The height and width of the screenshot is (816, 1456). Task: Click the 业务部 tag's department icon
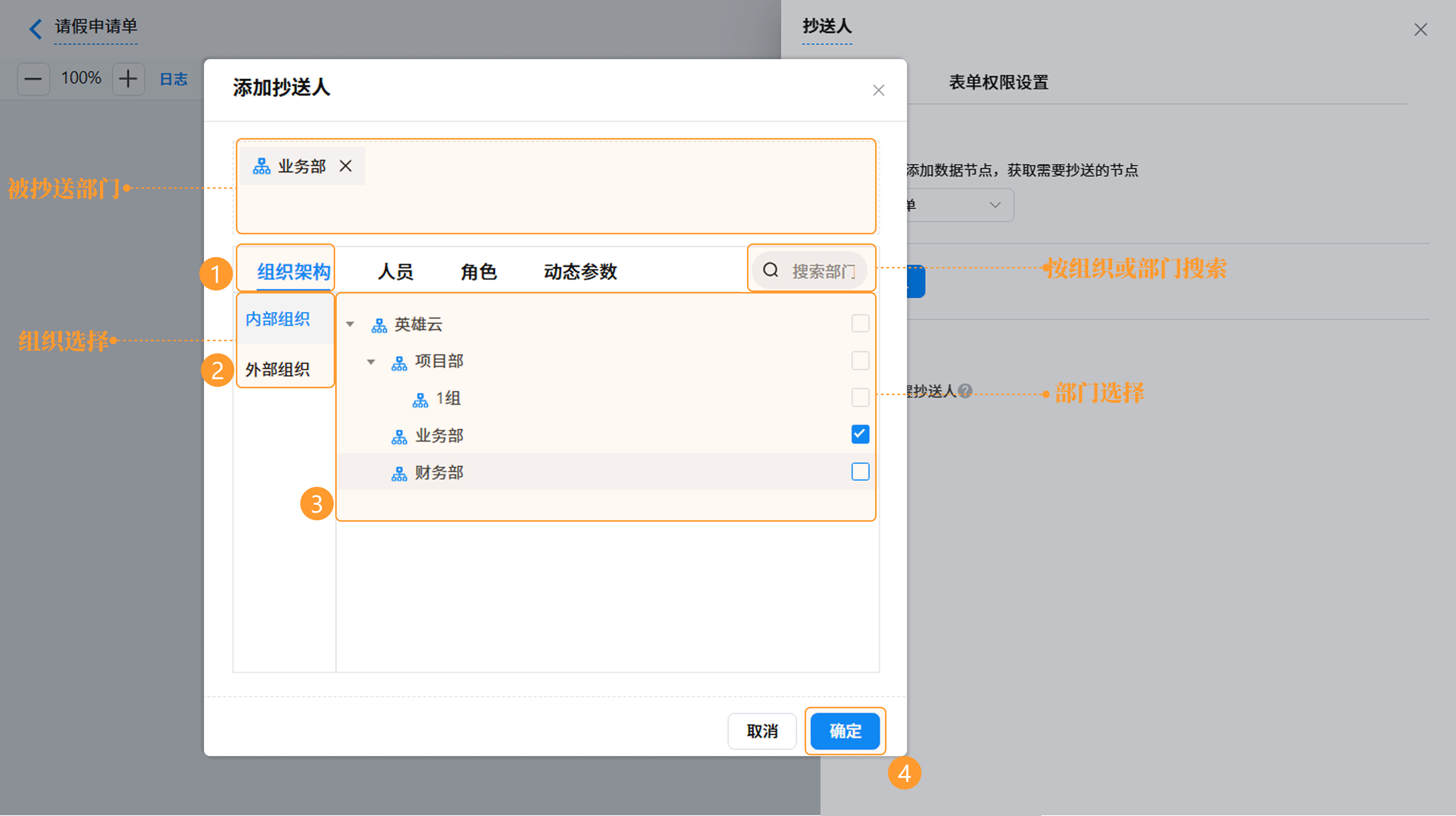261,166
